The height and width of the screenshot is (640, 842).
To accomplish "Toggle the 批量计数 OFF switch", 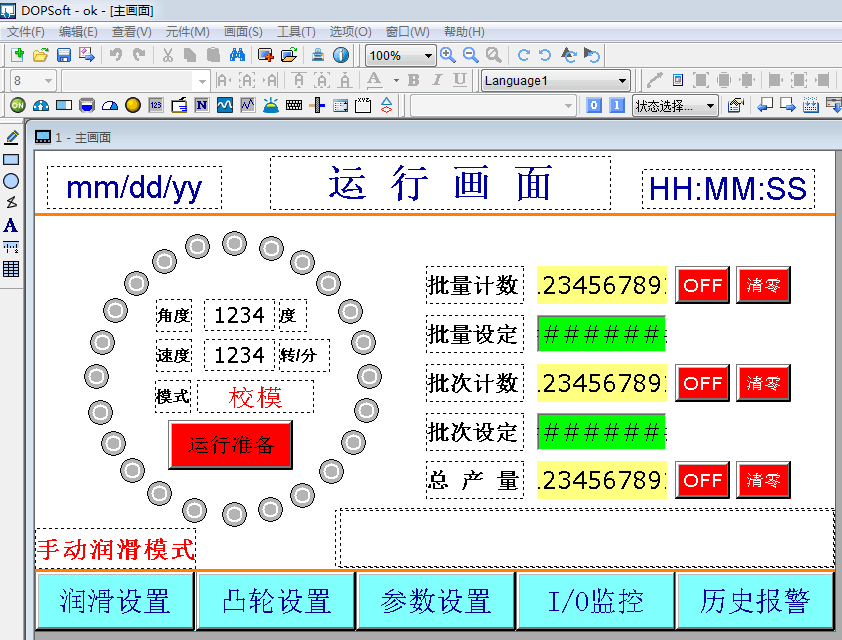I will pos(703,285).
